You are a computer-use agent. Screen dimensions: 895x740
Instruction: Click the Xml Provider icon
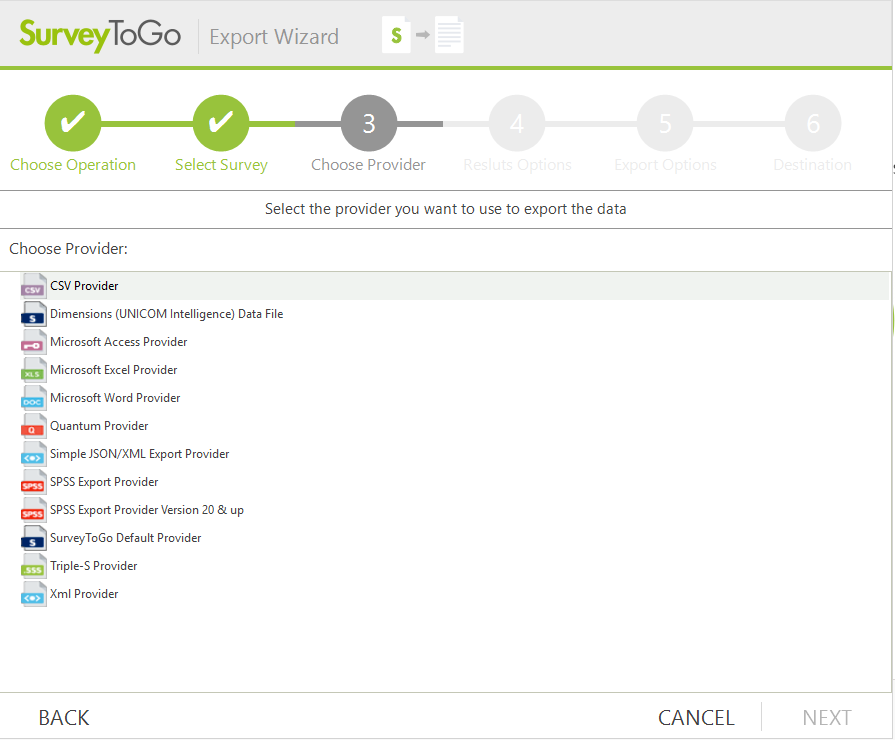coord(33,594)
